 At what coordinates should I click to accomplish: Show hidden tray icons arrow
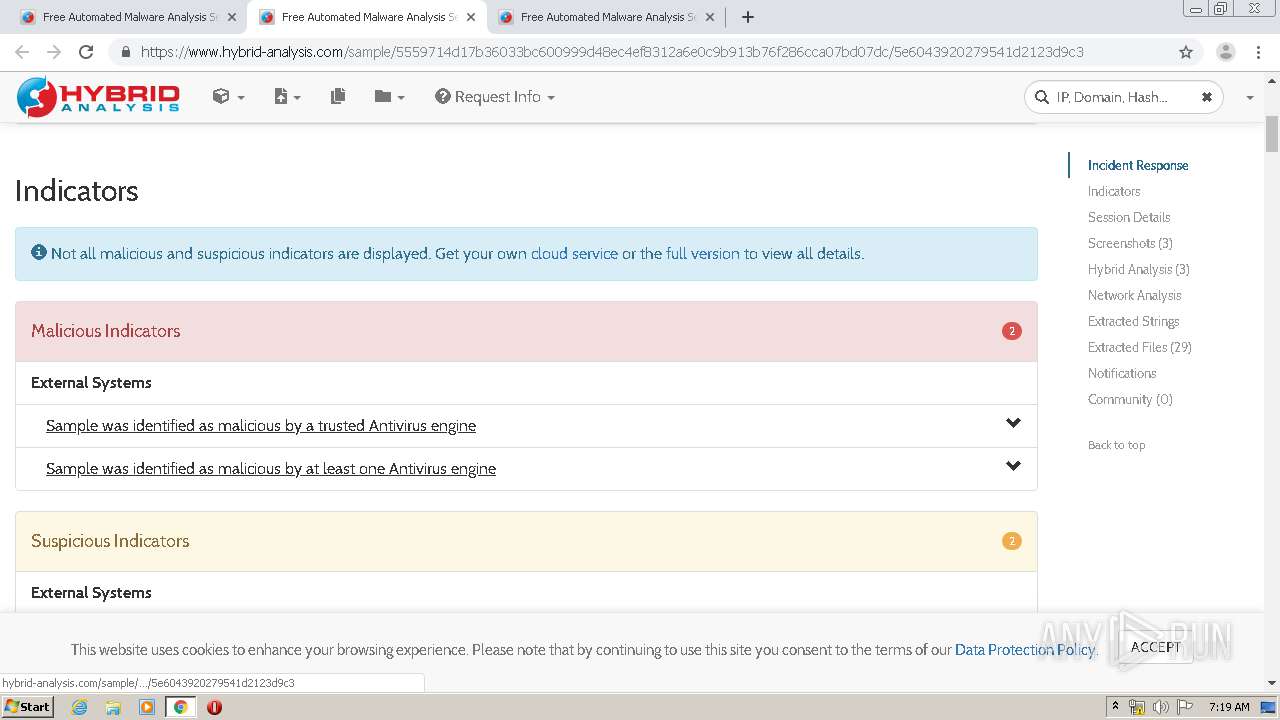[x=1115, y=707]
